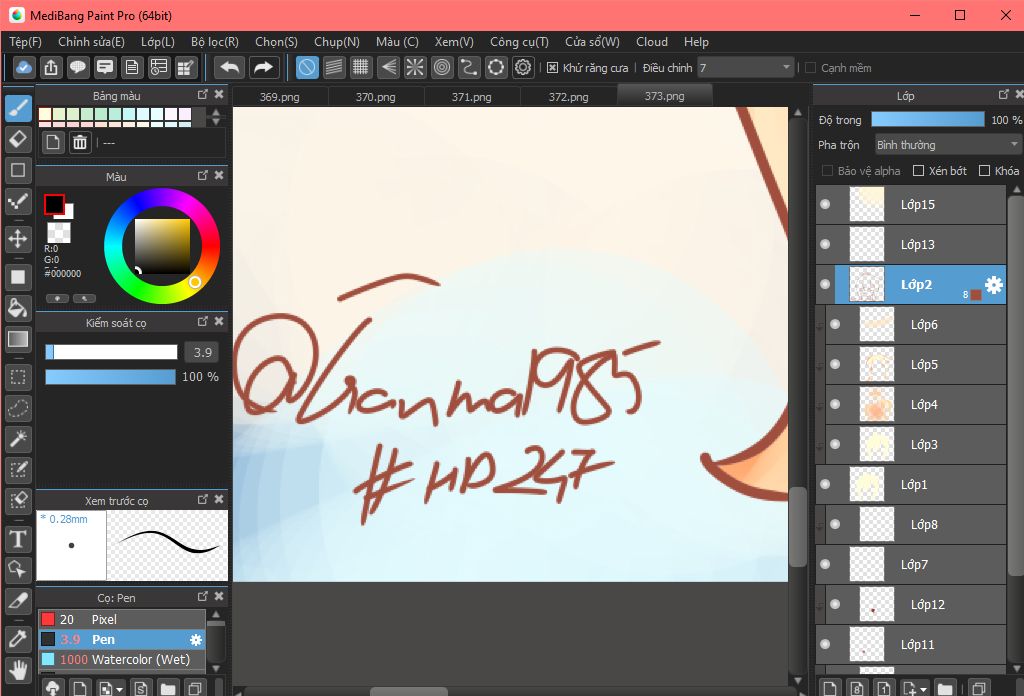Adjust brush size slider 3.9
Screen dimensions: 1024x696
[111, 353]
